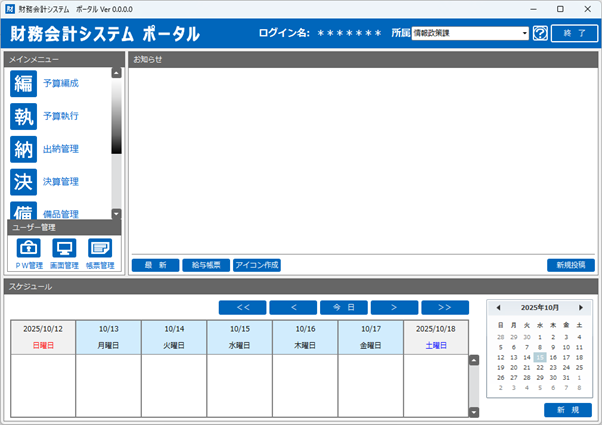Open the 帳票管理 form icon
Image resolution: width=602 pixels, height=425 pixels.
click(99, 248)
